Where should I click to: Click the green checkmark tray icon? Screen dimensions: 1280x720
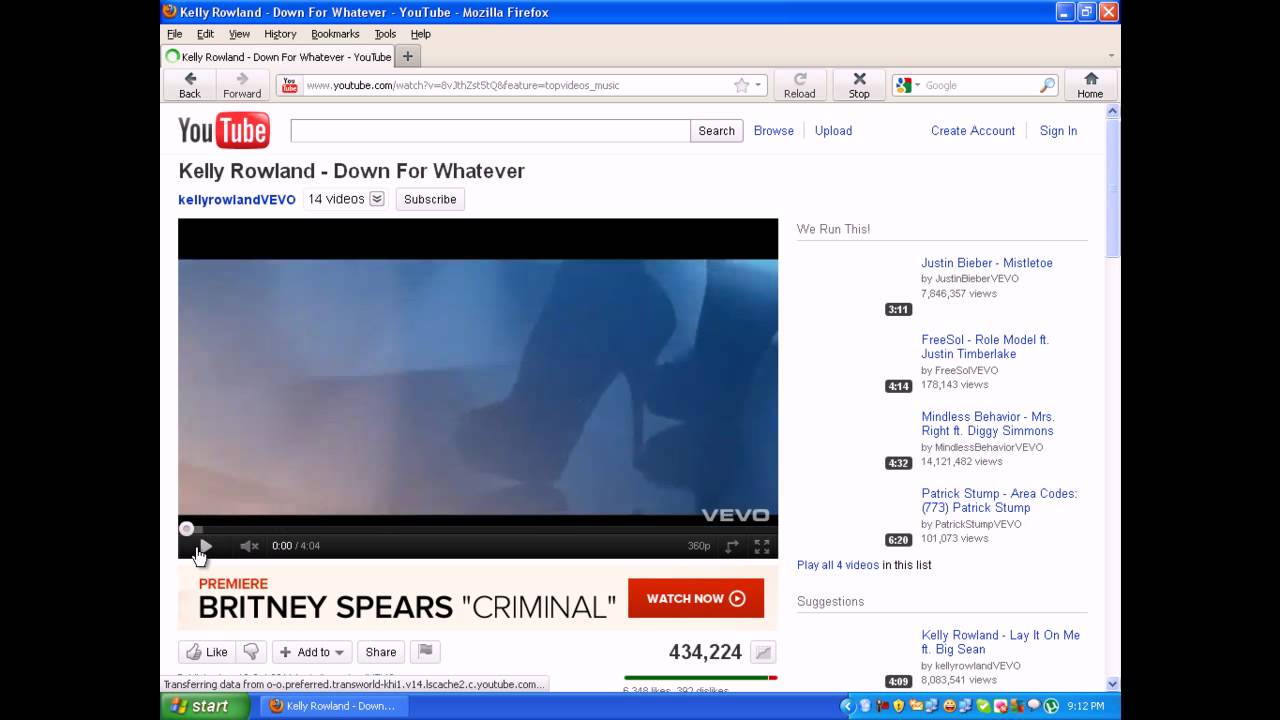[x=983, y=706]
